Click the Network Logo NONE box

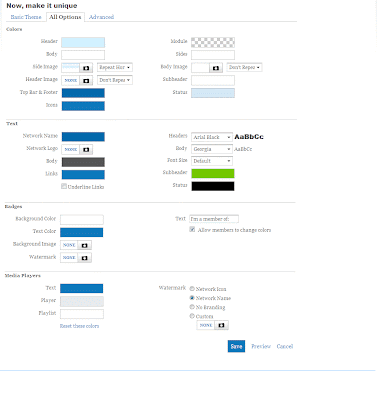(x=71, y=150)
